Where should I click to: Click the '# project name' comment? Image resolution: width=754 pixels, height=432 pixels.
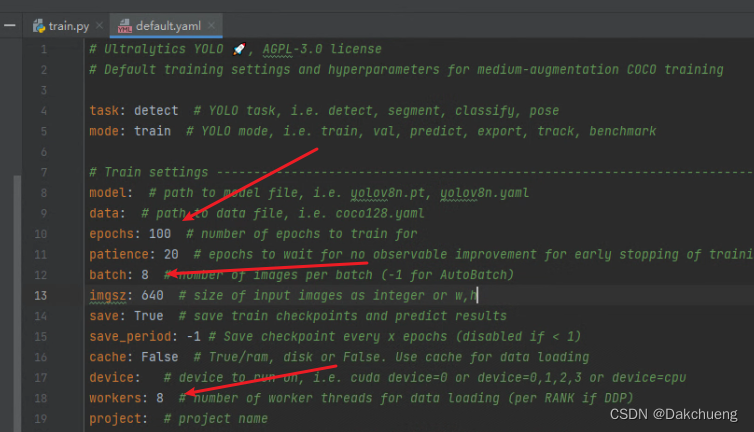pyautogui.click(x=215, y=419)
